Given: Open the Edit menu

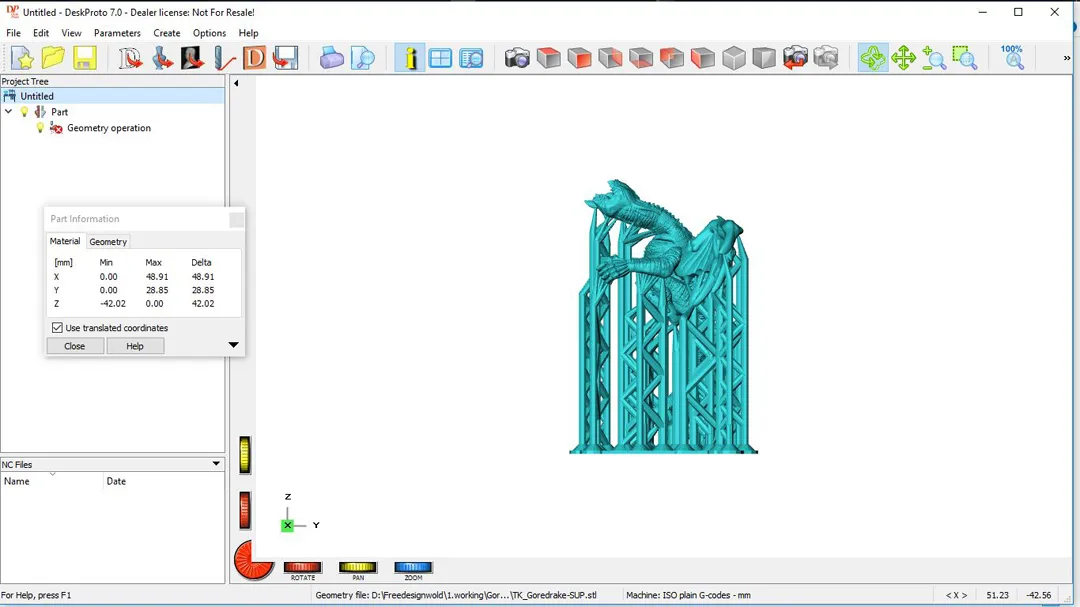Looking at the screenshot, I should 41,33.
